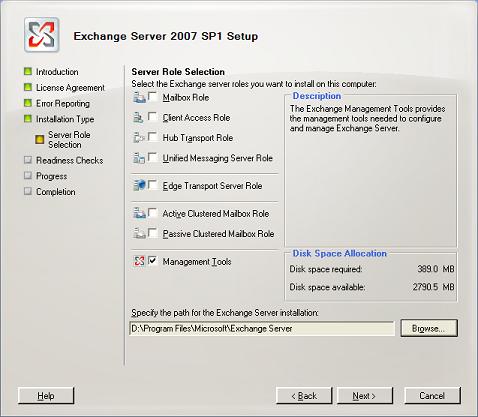Select the Error Reporting step label
The width and height of the screenshot is (478, 417).
tap(63, 104)
